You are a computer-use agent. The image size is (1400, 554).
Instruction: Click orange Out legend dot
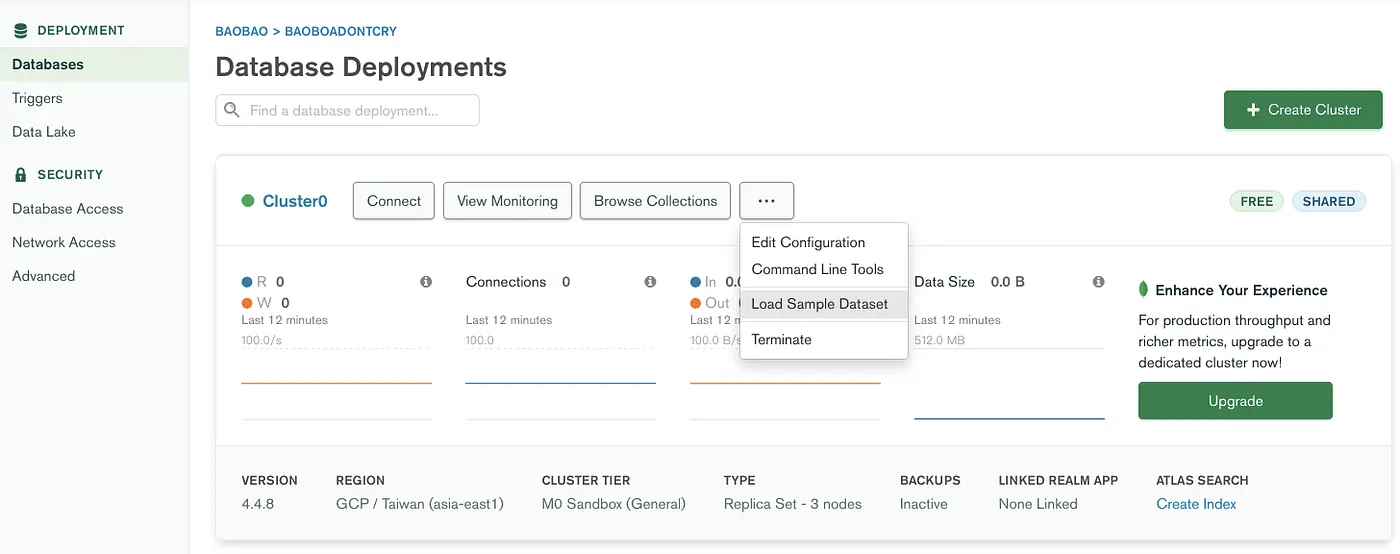click(x=695, y=303)
